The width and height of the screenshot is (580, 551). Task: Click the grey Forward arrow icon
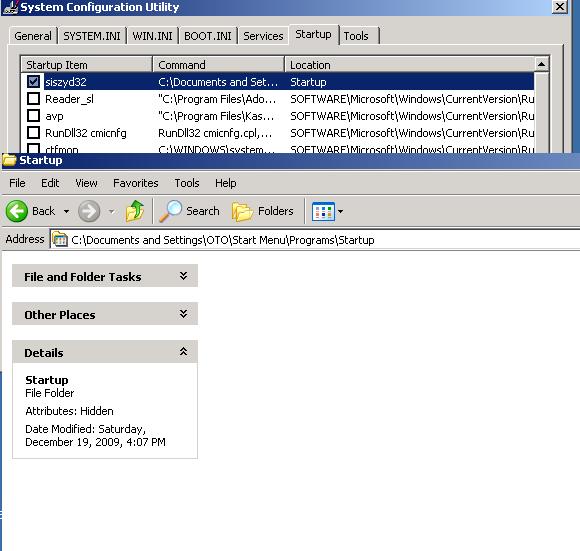pyautogui.click(x=89, y=211)
